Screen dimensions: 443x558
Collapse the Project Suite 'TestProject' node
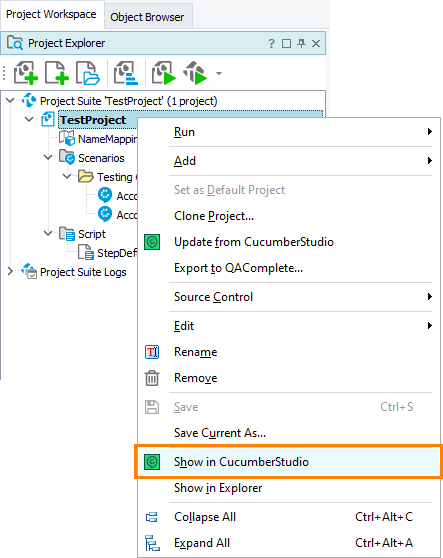pyautogui.click(x=10, y=100)
